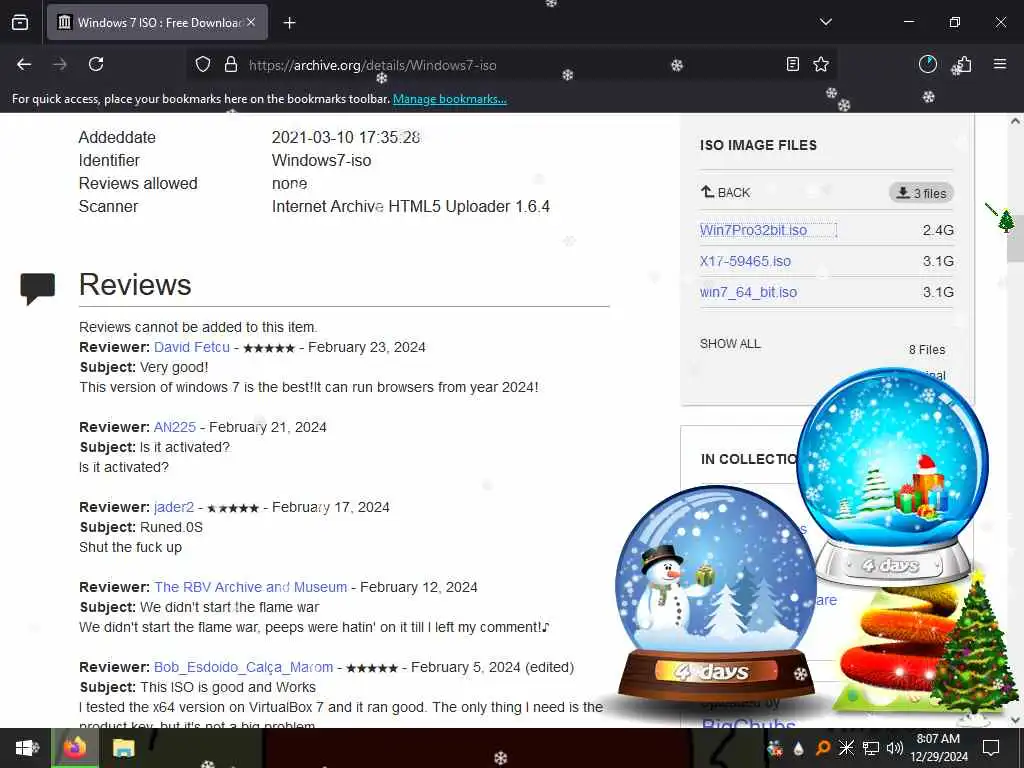Click the tracking protection shield icon
Image resolution: width=1024 pixels, height=768 pixels.
click(x=203, y=65)
